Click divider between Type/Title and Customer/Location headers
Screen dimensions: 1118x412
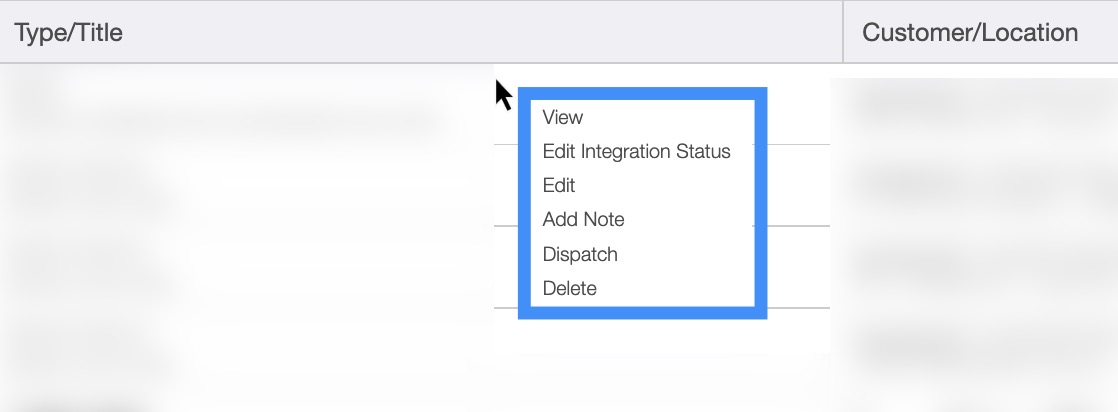tap(843, 33)
